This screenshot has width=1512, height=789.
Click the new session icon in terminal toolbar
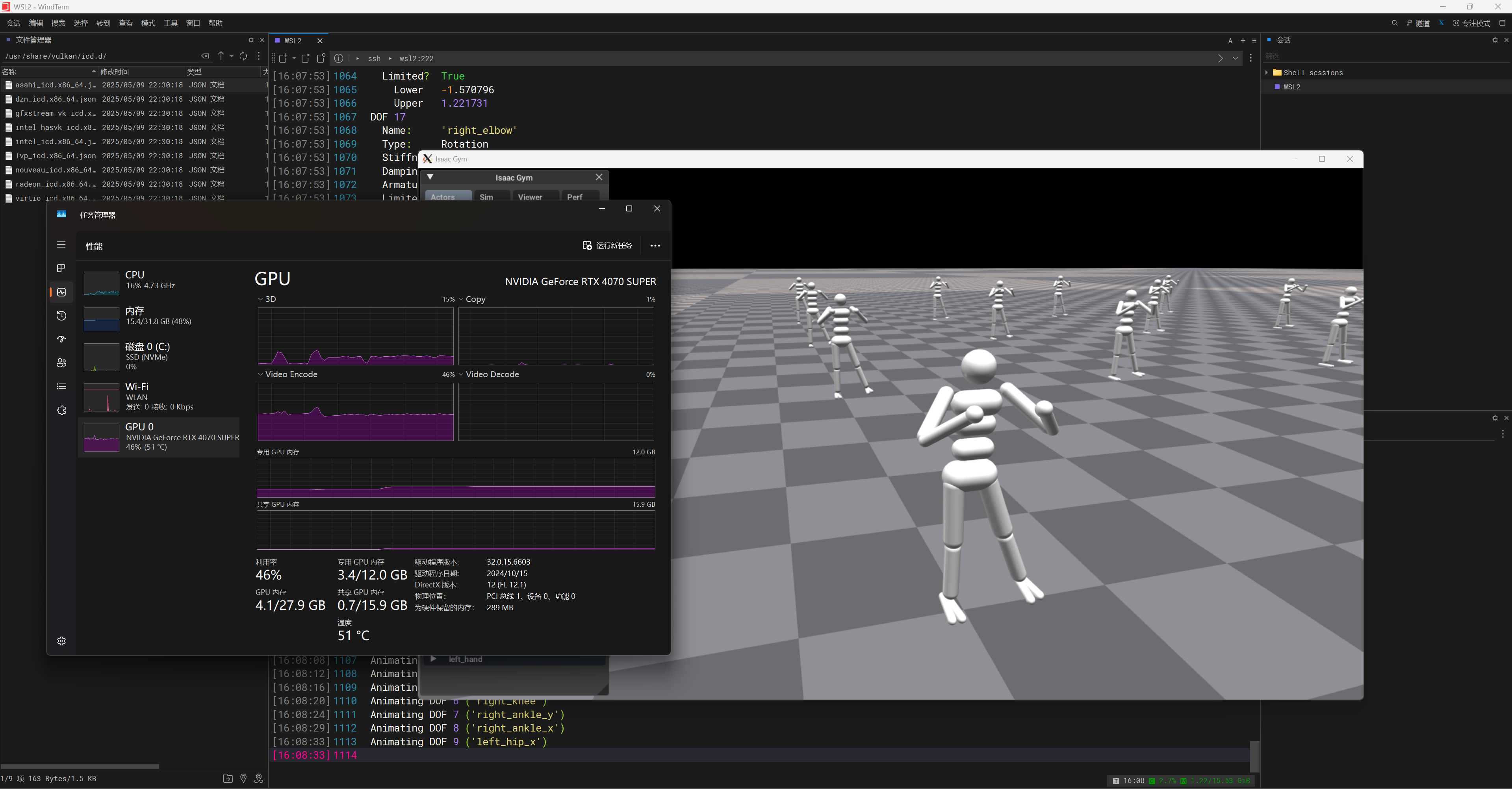coord(284,58)
